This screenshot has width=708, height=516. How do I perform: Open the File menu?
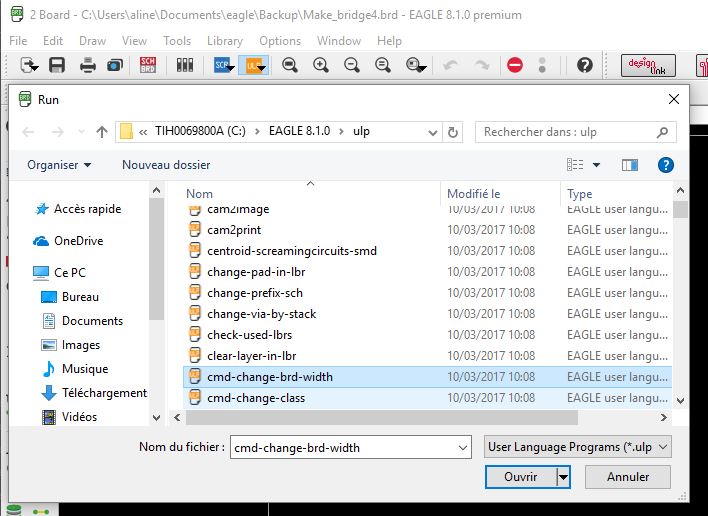tap(18, 41)
